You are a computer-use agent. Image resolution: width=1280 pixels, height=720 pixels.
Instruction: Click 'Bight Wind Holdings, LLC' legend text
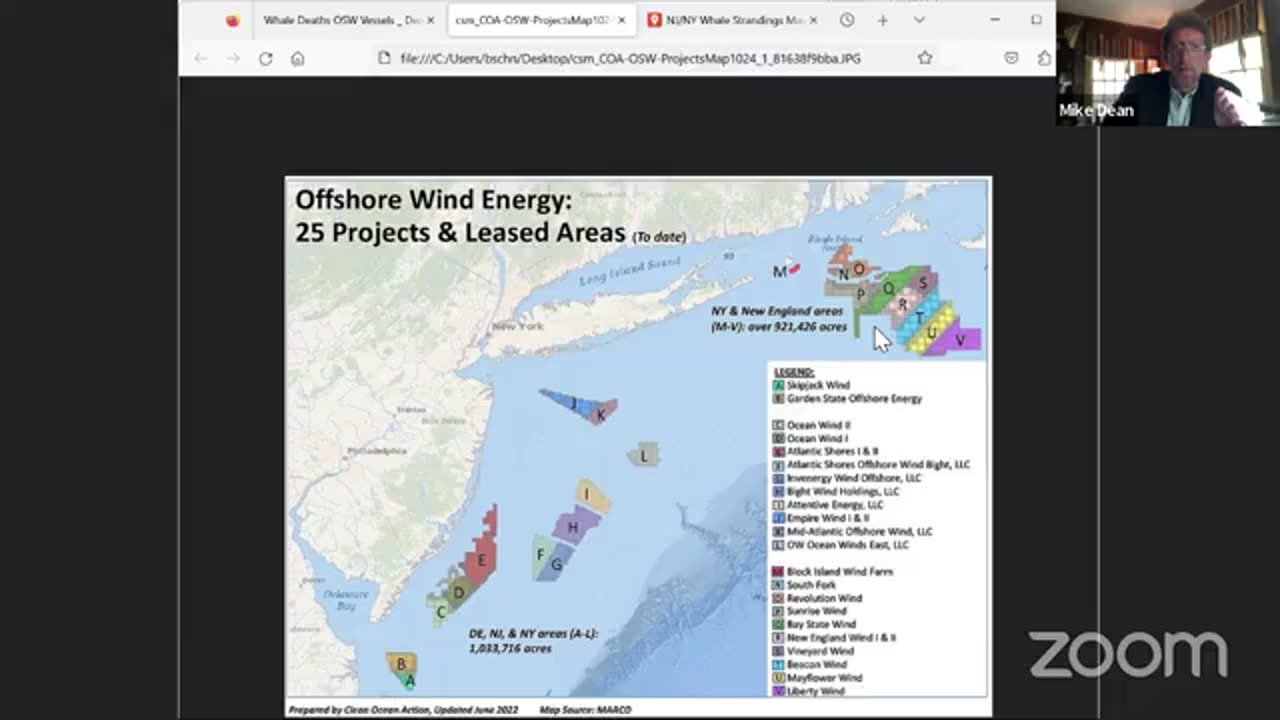coord(843,491)
